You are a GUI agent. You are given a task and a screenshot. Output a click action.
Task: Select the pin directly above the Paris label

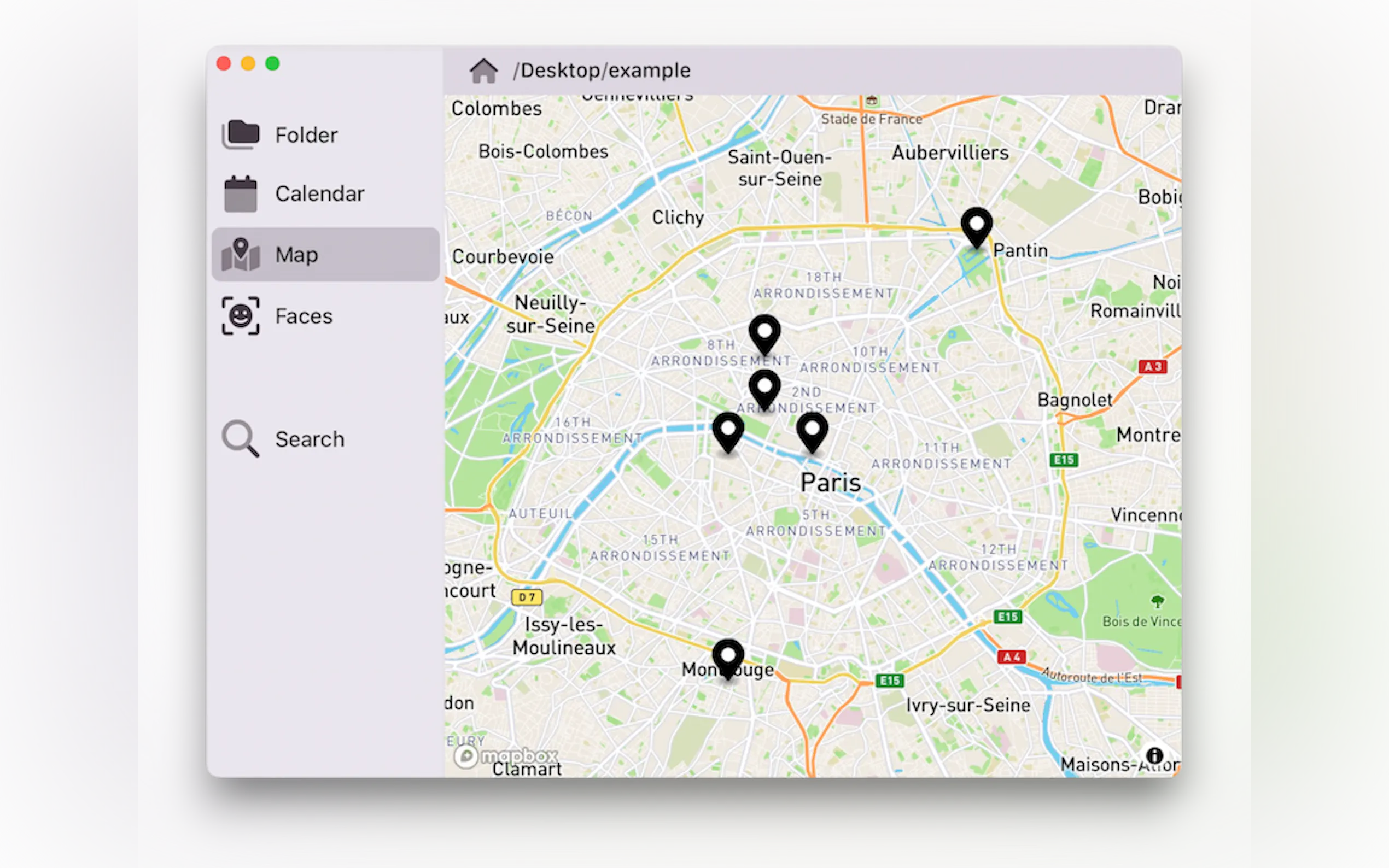coord(812,433)
